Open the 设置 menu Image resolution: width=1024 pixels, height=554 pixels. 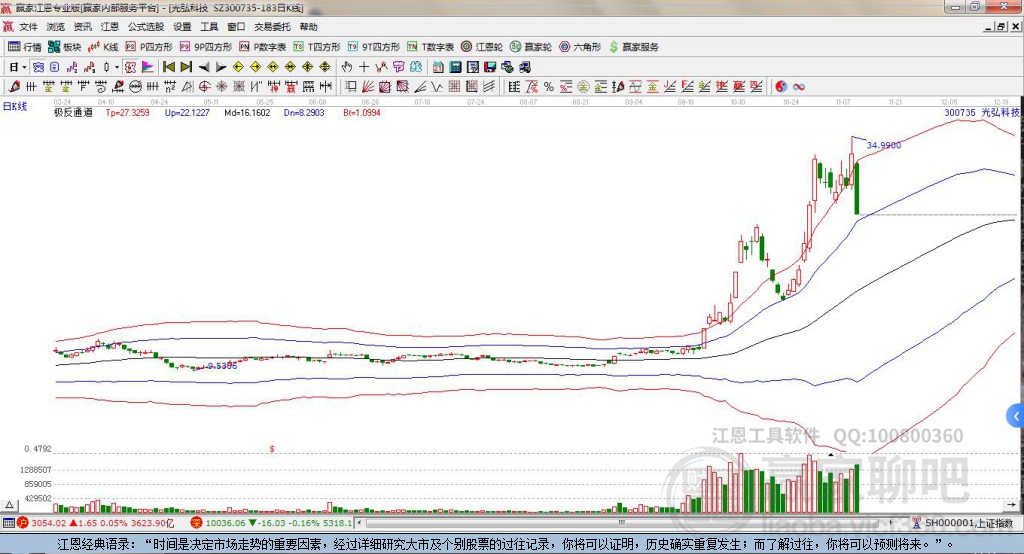[x=182, y=27]
